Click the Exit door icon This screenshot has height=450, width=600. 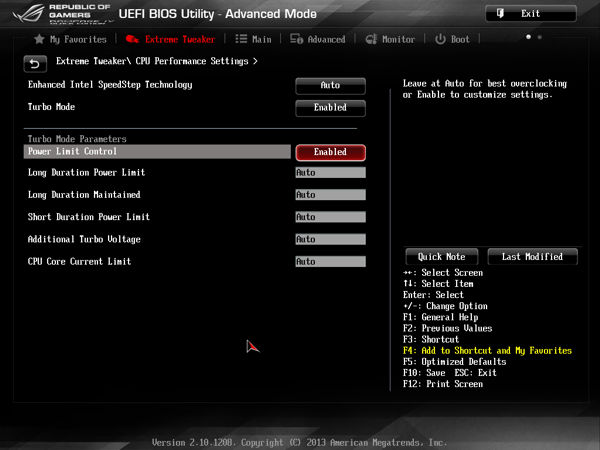(x=500, y=13)
